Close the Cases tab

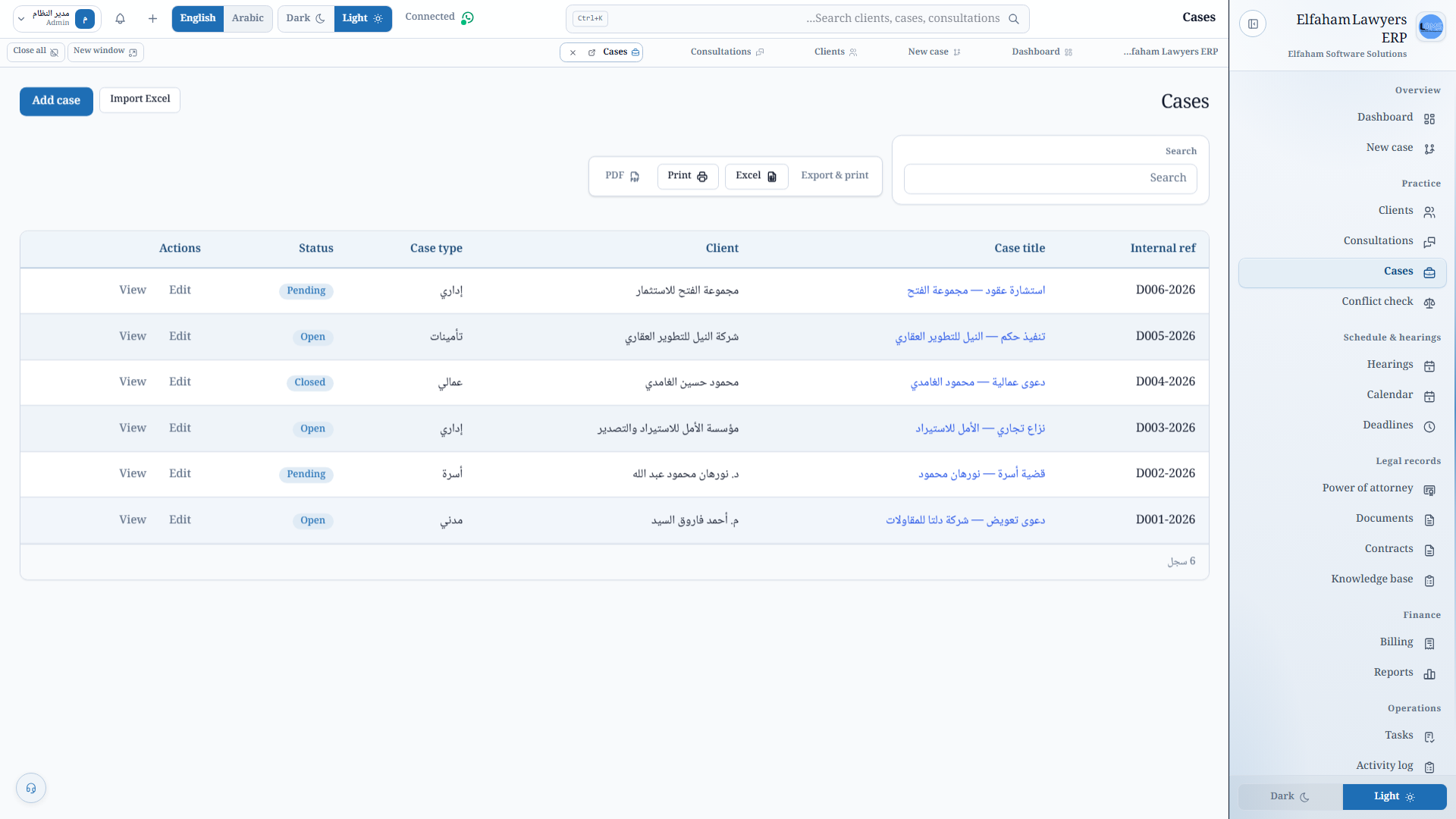[573, 52]
